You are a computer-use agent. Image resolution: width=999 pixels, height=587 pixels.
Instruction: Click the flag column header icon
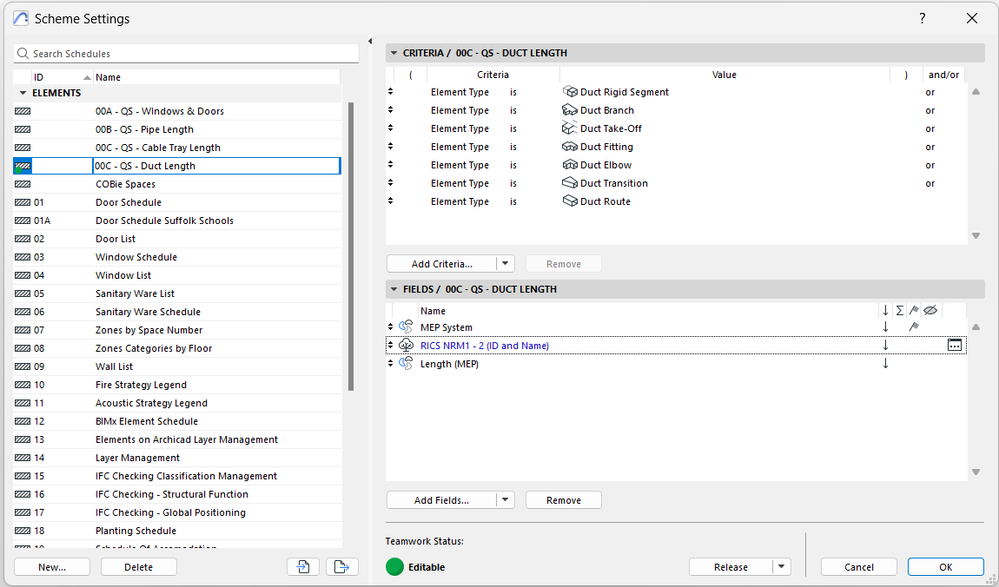coord(914,310)
